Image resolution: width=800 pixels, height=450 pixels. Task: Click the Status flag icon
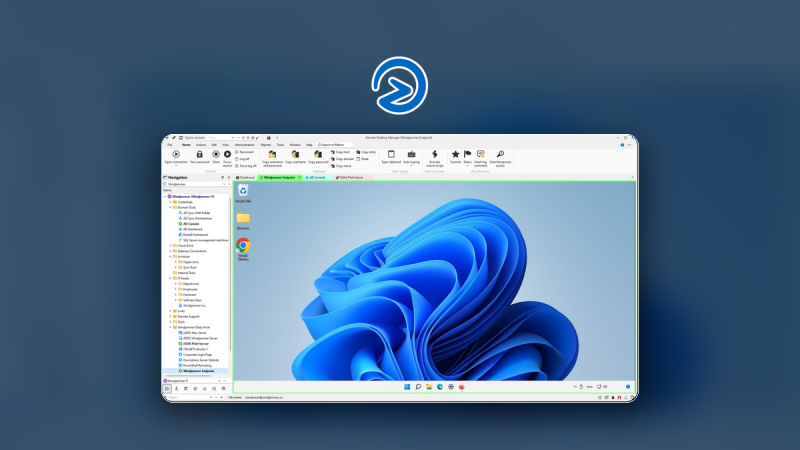click(x=467, y=154)
